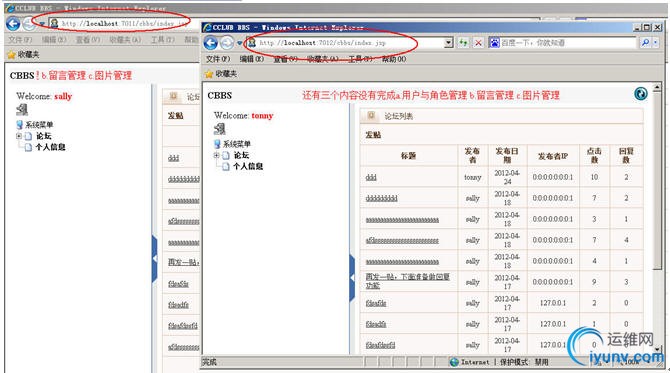670x373 pixels.
Task: Click the 发布者 column header
Action: pos(472,156)
